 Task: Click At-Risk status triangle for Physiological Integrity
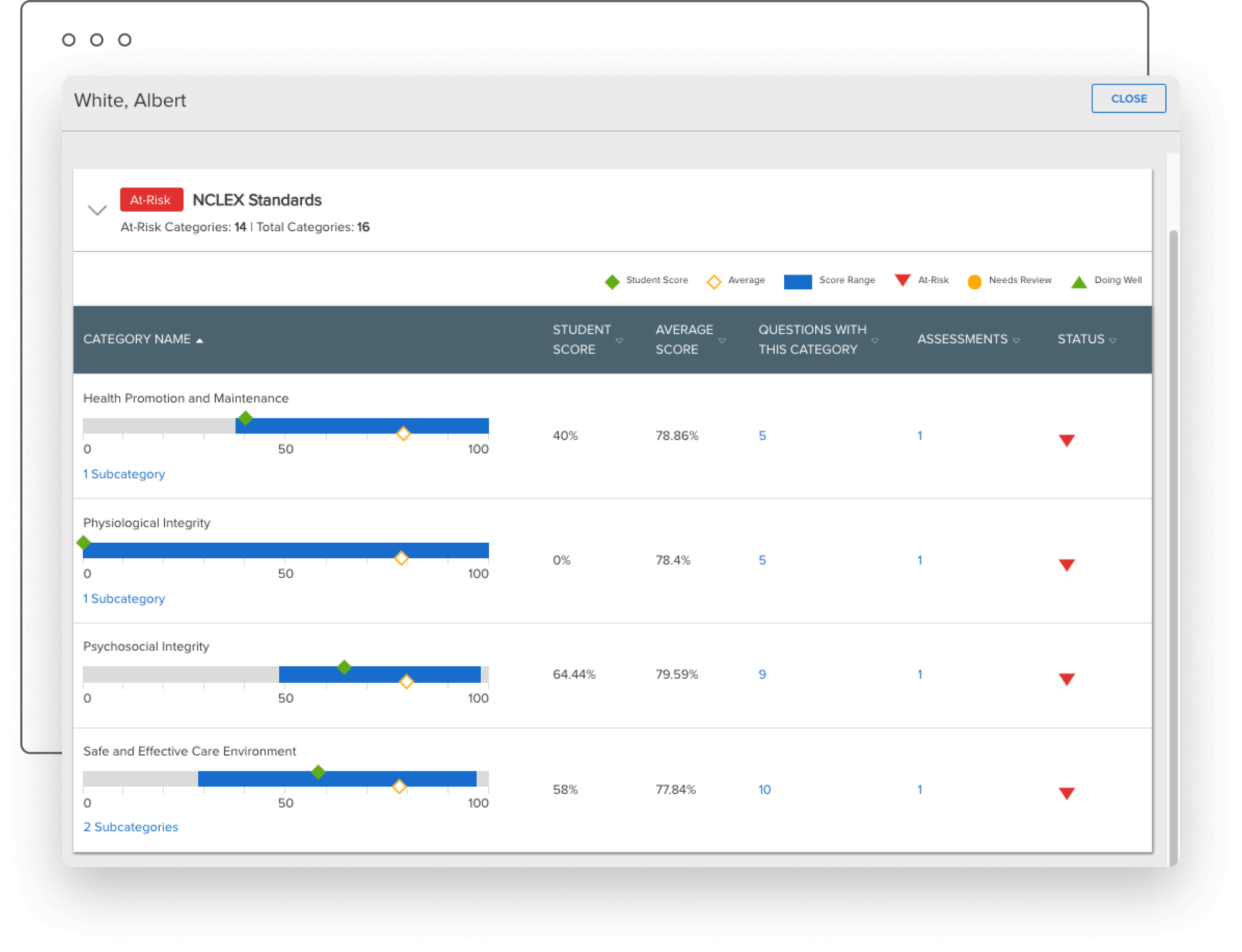coord(1067,565)
